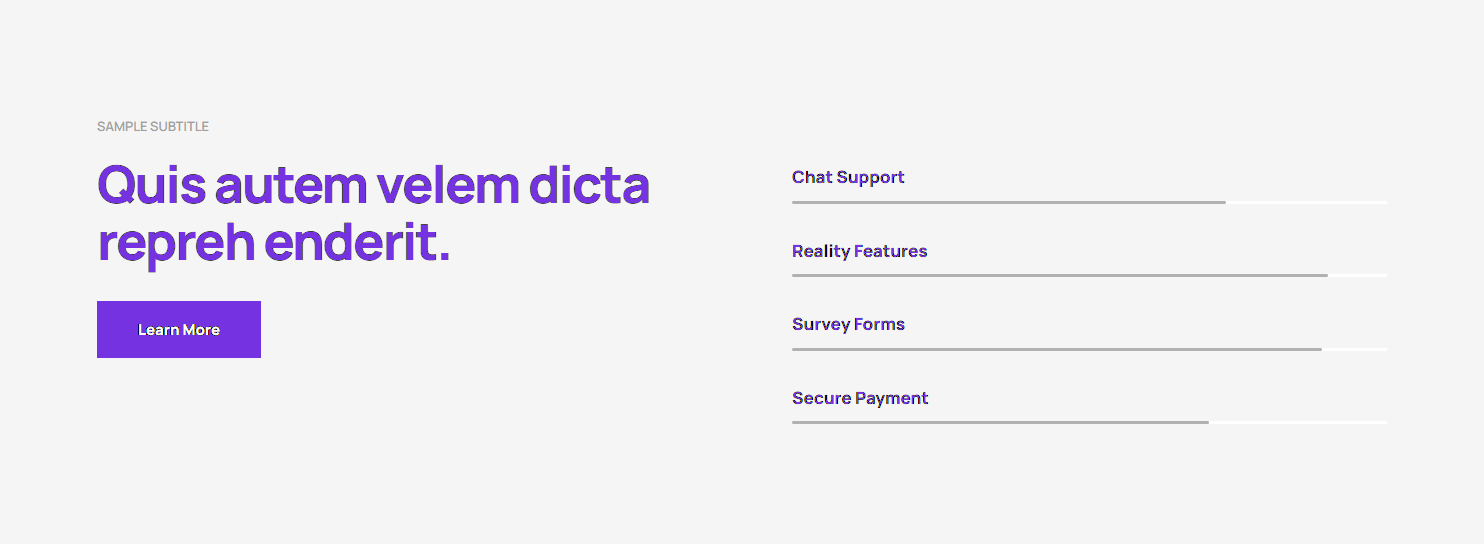Click the 'repreh enderit.' heading line
The height and width of the screenshot is (544, 1484).
273,242
